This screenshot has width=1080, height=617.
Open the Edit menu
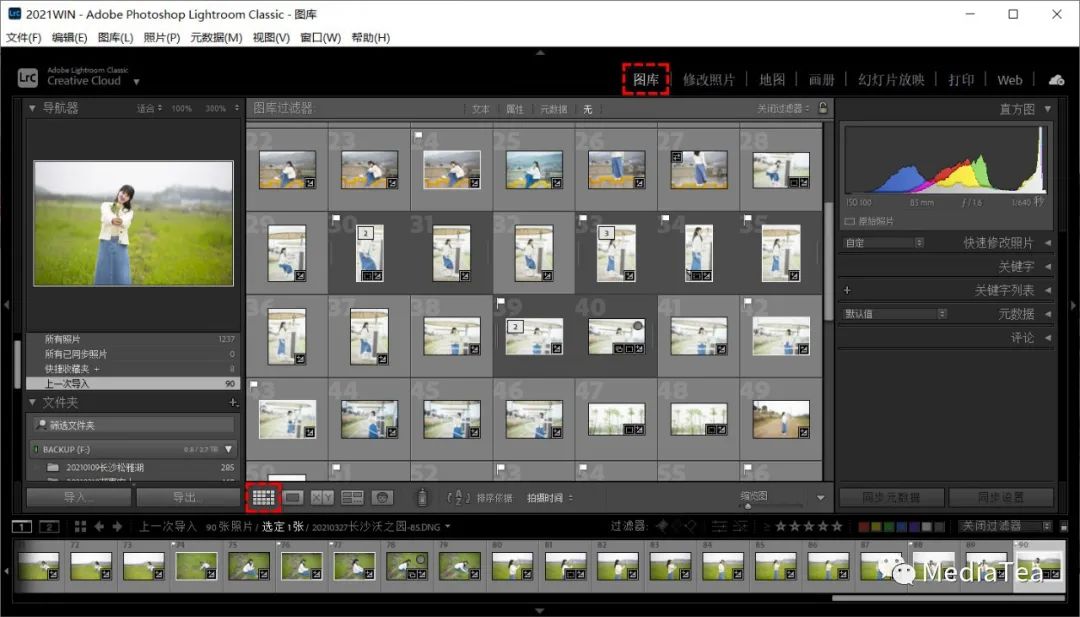click(x=70, y=37)
